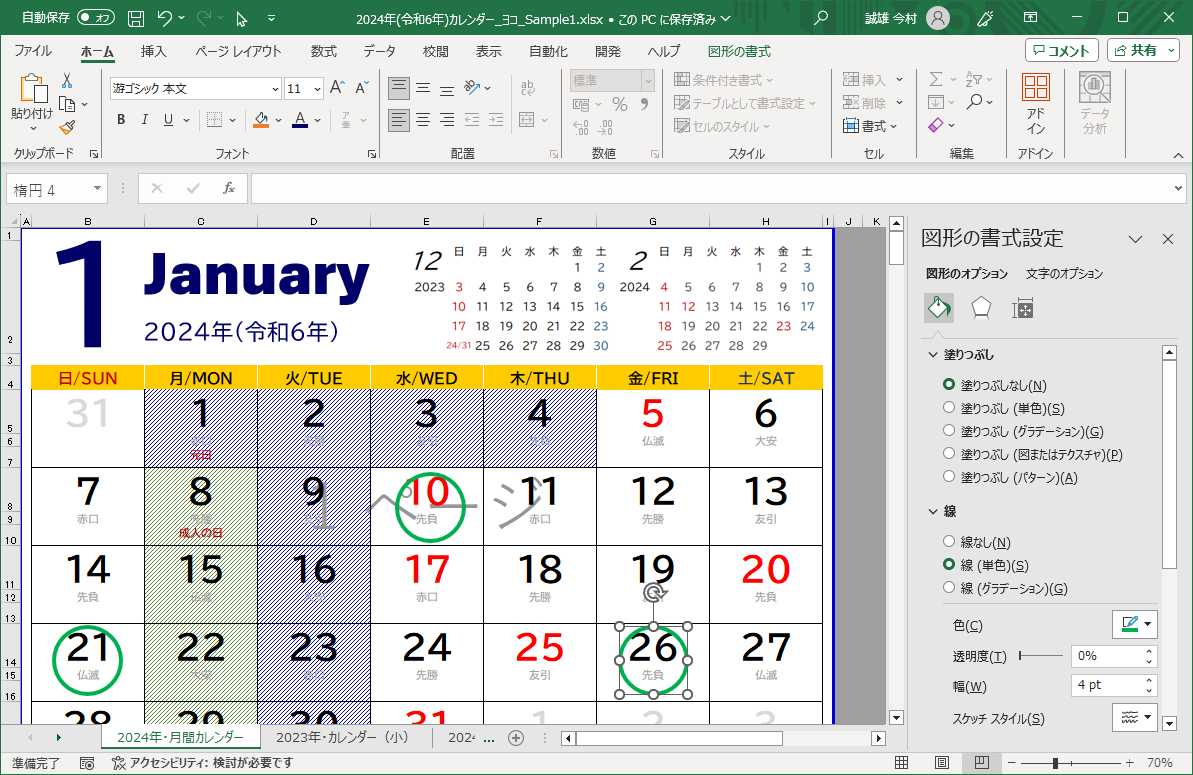This screenshot has width=1193, height=775.
Task: Collapse the 塗りつぶし section
Action: point(933,355)
